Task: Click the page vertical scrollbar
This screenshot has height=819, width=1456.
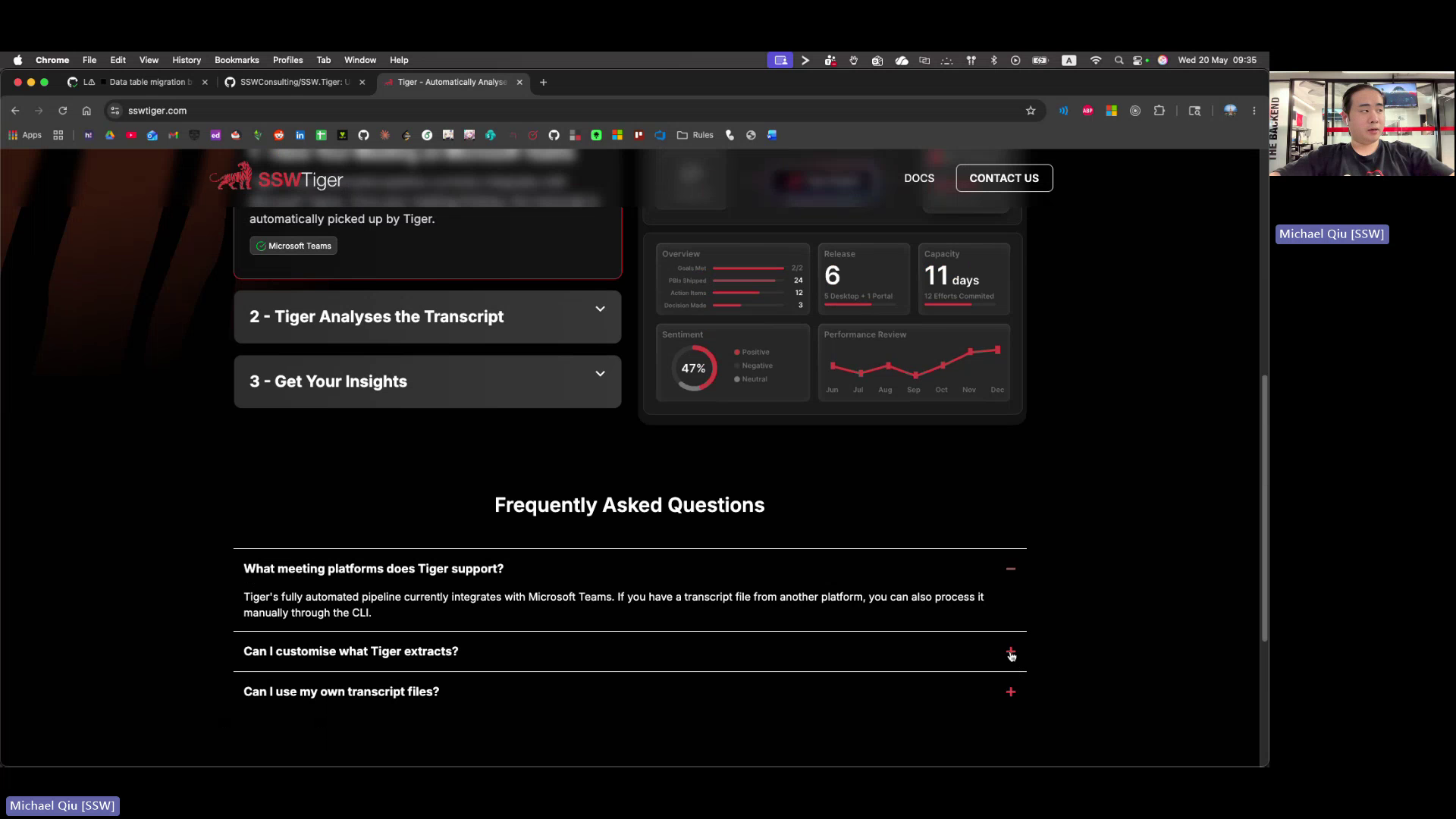Action: coord(1264,508)
